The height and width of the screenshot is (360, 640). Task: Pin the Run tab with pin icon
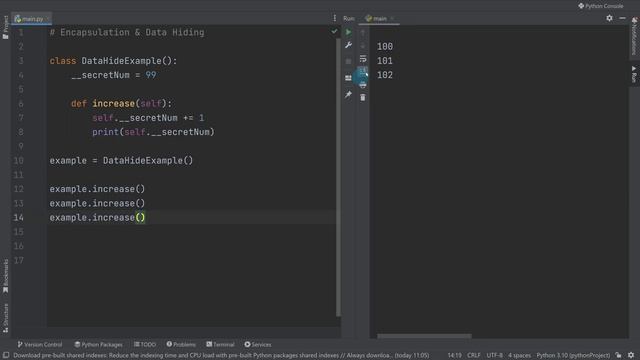point(348,95)
